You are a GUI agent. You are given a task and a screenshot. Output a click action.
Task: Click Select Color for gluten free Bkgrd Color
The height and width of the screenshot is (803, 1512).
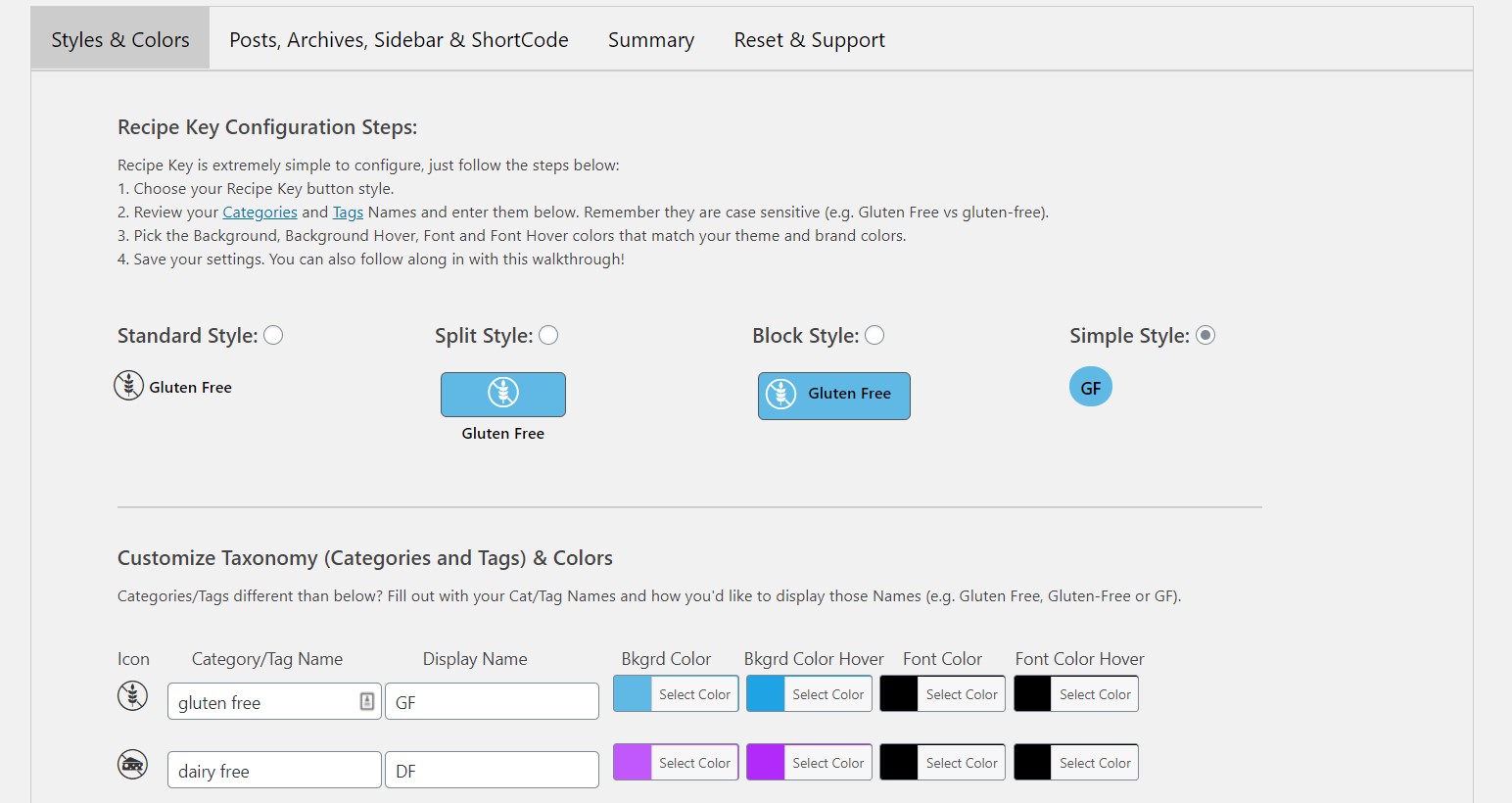point(694,694)
